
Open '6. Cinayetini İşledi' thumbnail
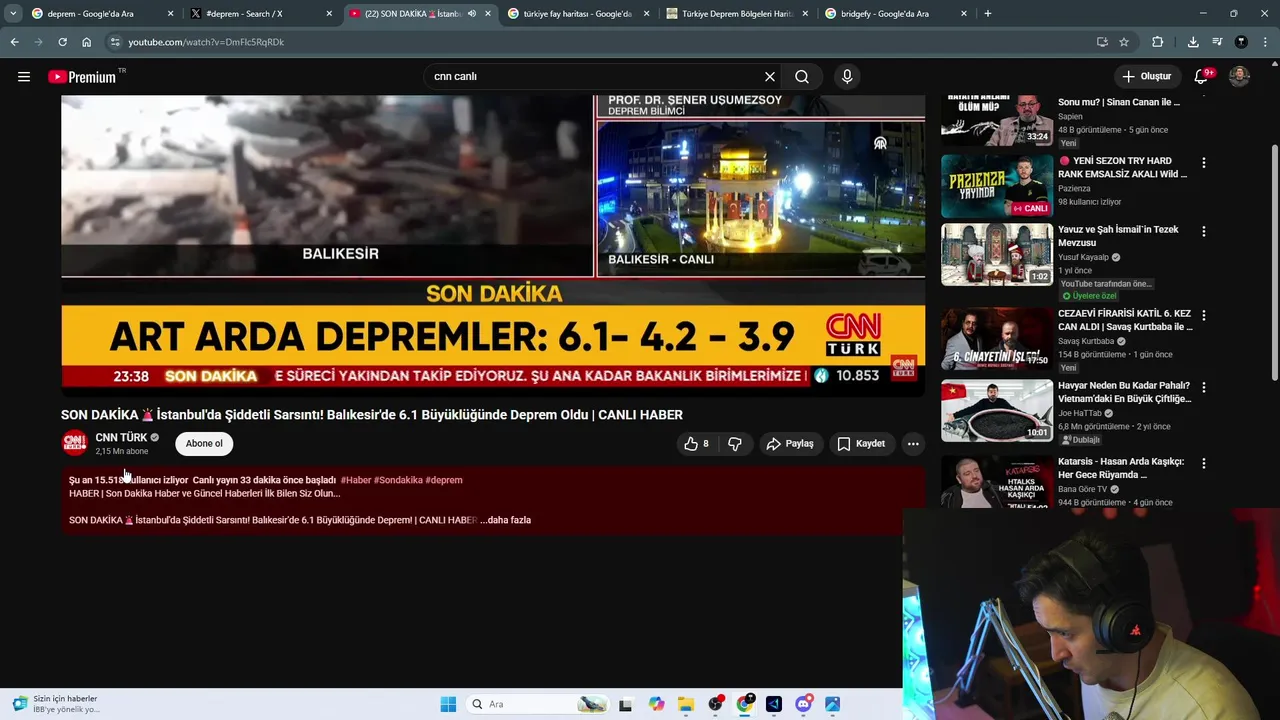[997, 339]
